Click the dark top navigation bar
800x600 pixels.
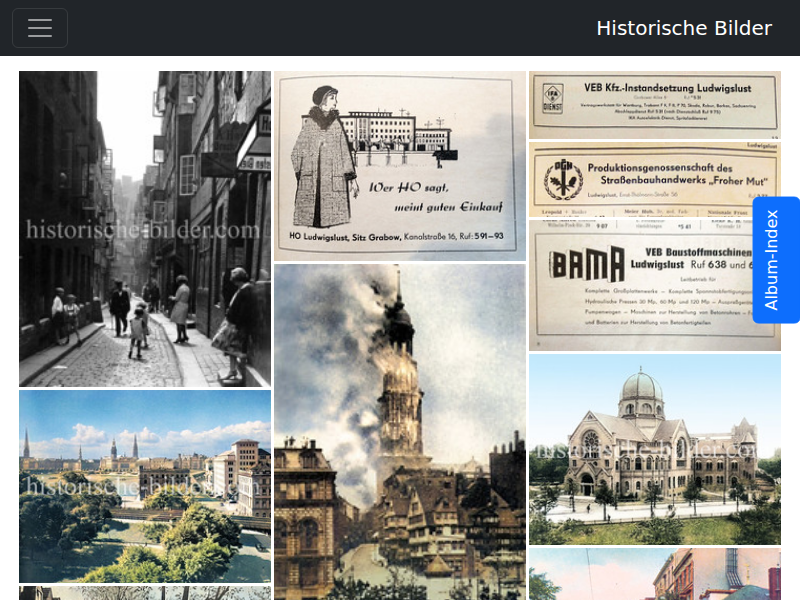[400, 28]
